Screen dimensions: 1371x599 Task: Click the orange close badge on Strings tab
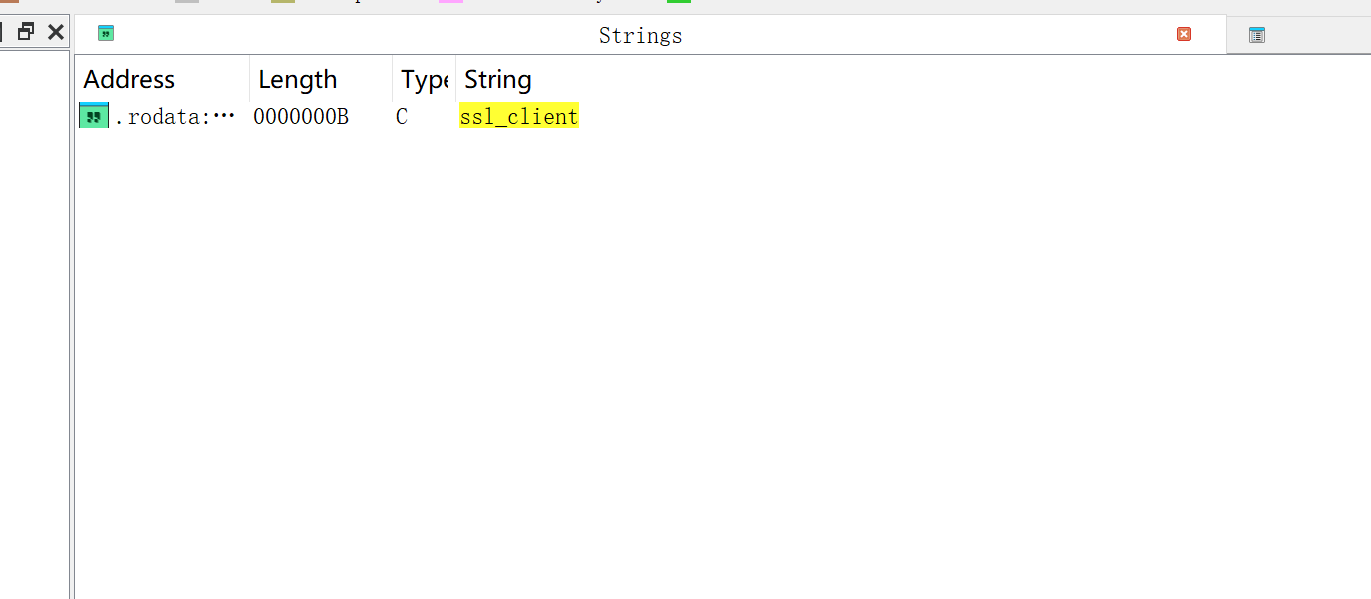[x=1184, y=33]
